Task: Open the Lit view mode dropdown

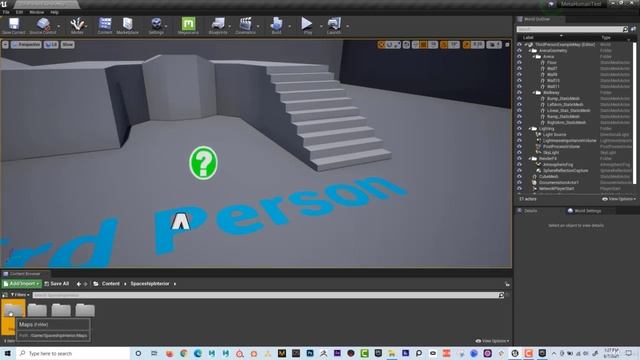Action: [51, 44]
